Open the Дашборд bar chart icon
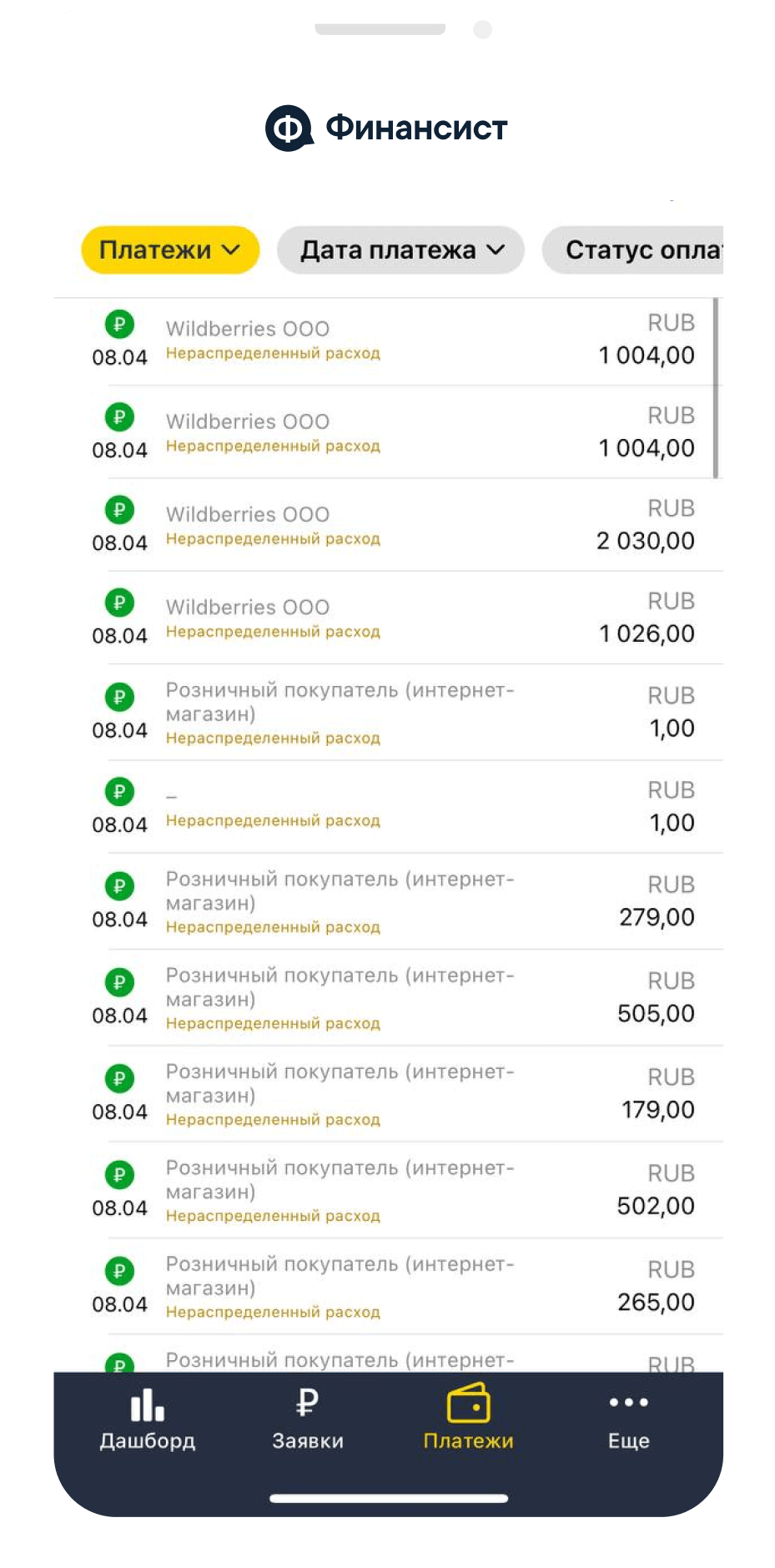This screenshot has width=775, height=1568. [148, 1404]
